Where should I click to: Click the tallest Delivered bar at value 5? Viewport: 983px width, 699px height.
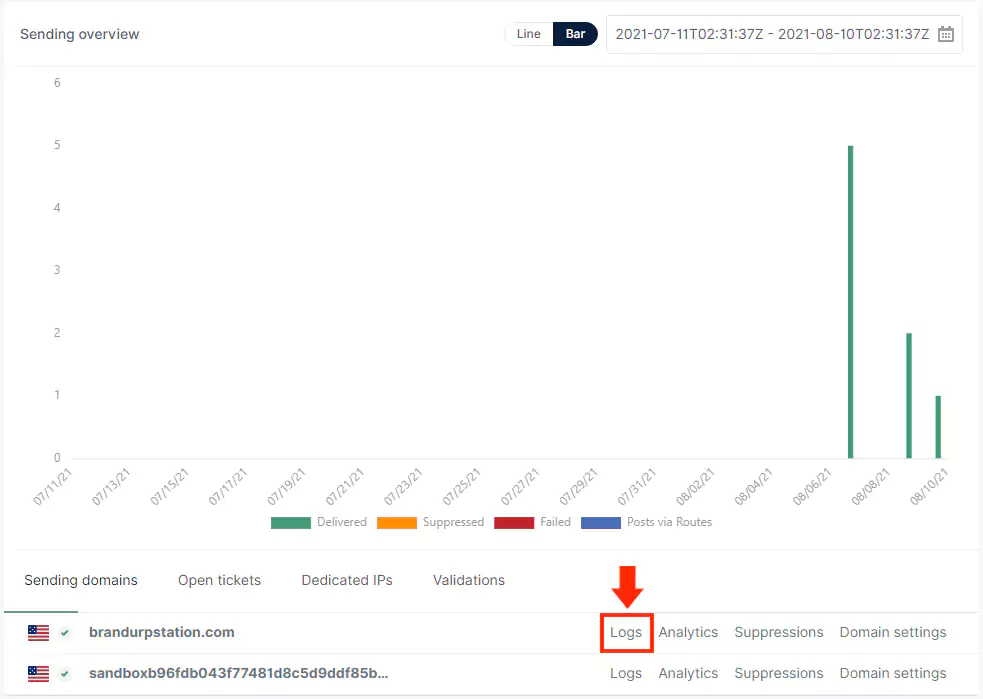point(851,302)
